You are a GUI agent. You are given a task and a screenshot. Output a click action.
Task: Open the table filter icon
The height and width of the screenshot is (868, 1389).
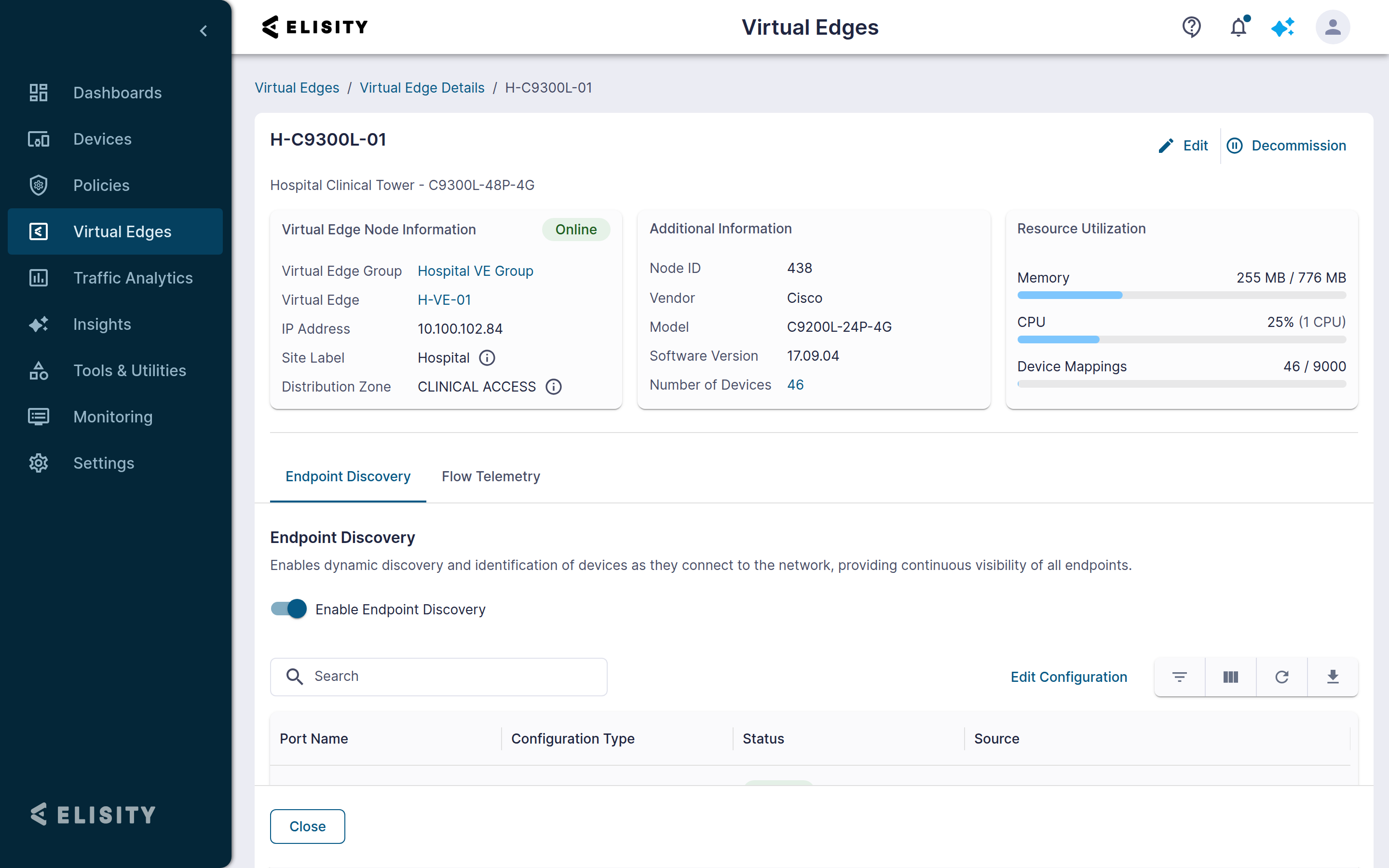[1180, 677]
